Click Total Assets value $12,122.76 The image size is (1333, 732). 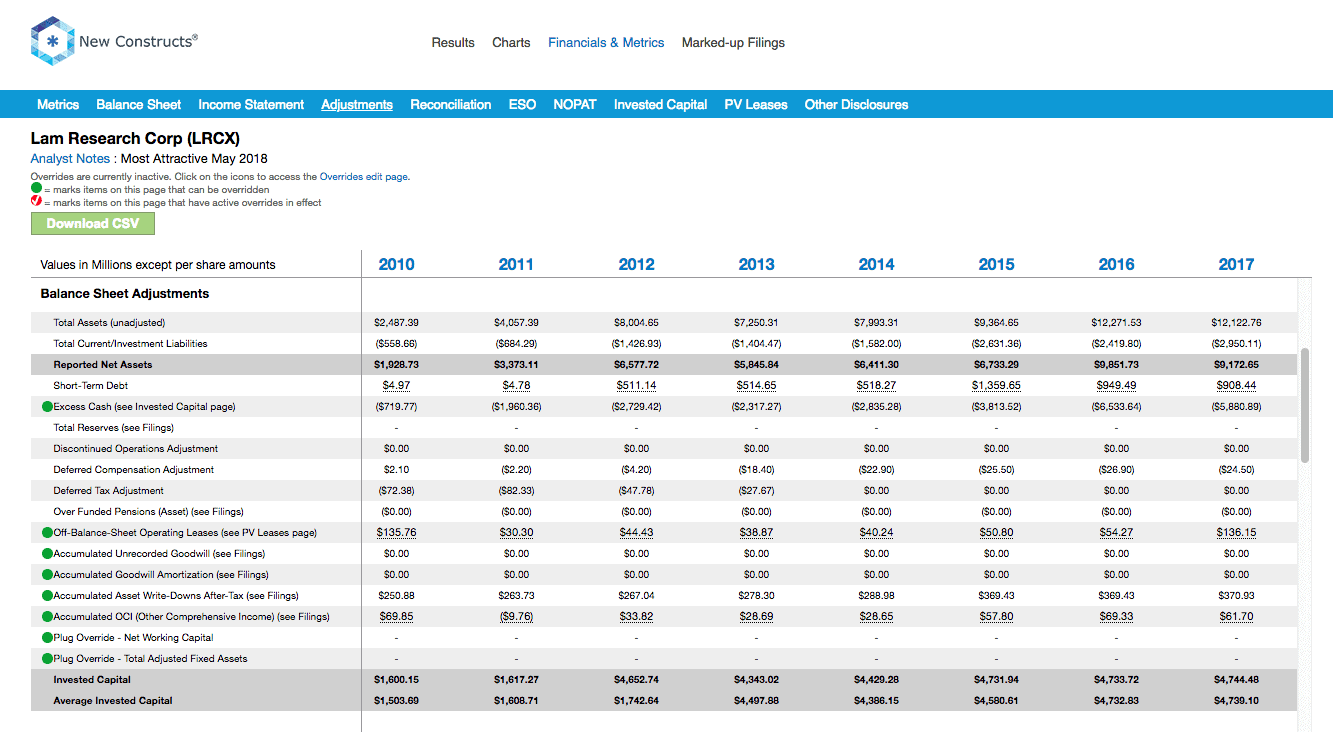[1236, 323]
